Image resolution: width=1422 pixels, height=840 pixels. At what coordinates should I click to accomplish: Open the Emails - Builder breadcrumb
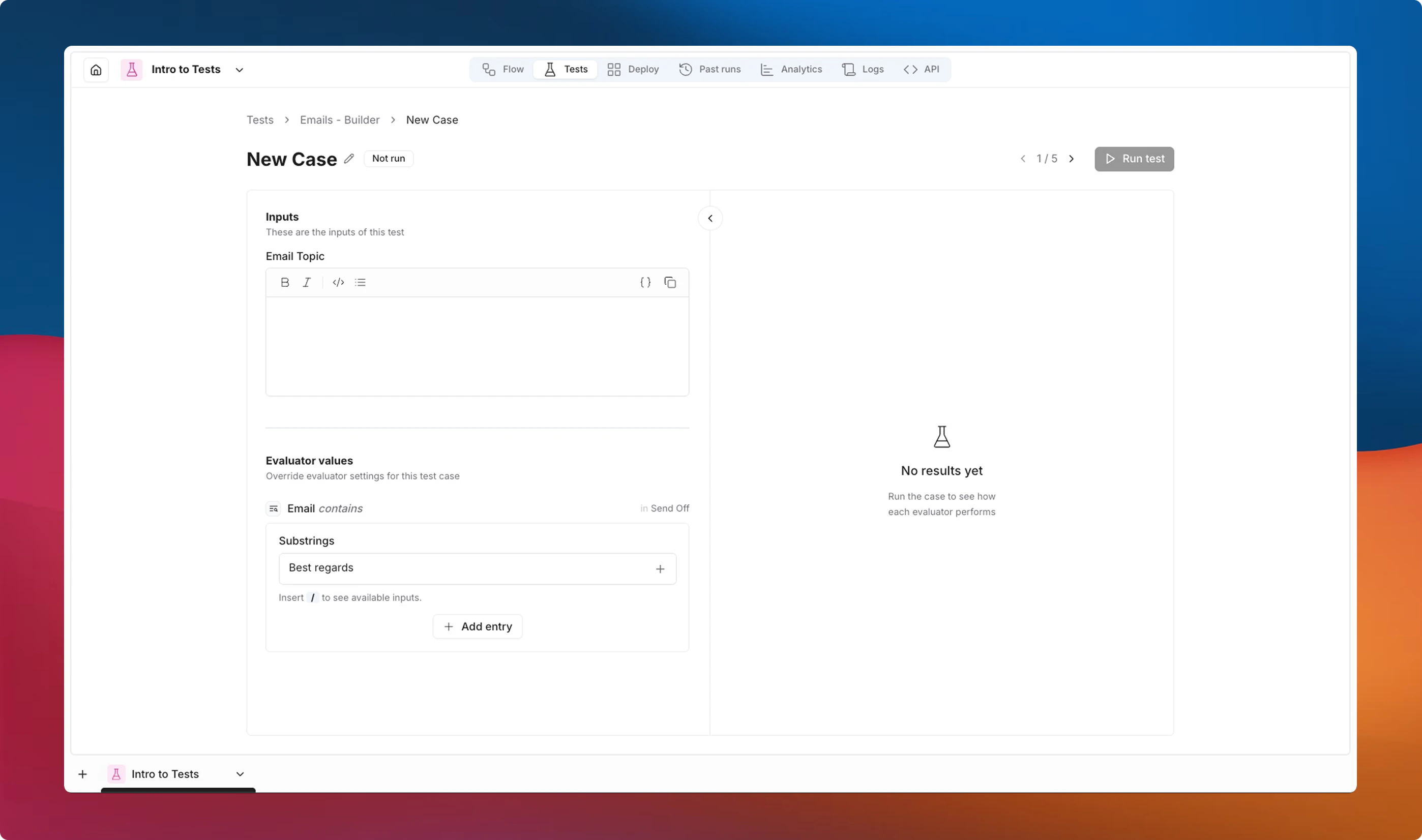tap(339, 119)
